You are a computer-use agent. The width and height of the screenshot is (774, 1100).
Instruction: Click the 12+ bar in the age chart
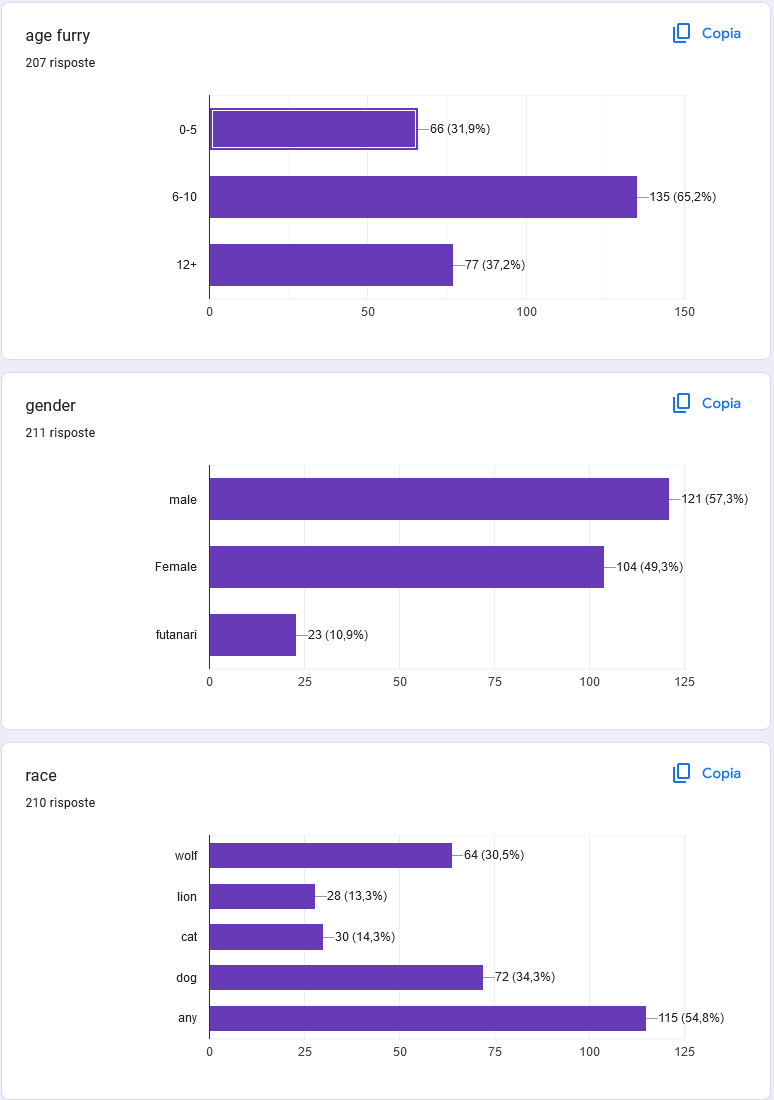click(x=330, y=265)
